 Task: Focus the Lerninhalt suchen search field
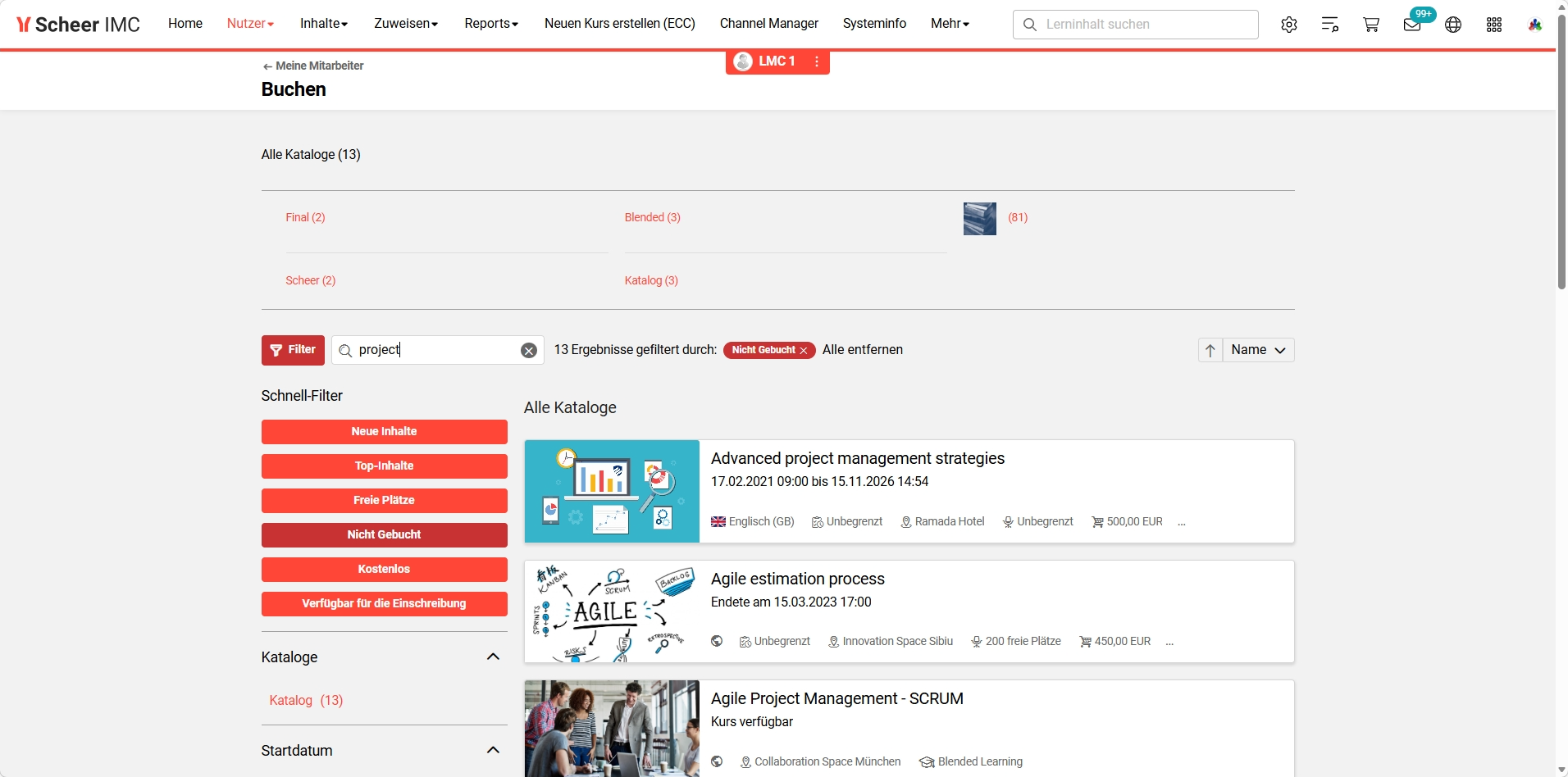pos(1136,25)
